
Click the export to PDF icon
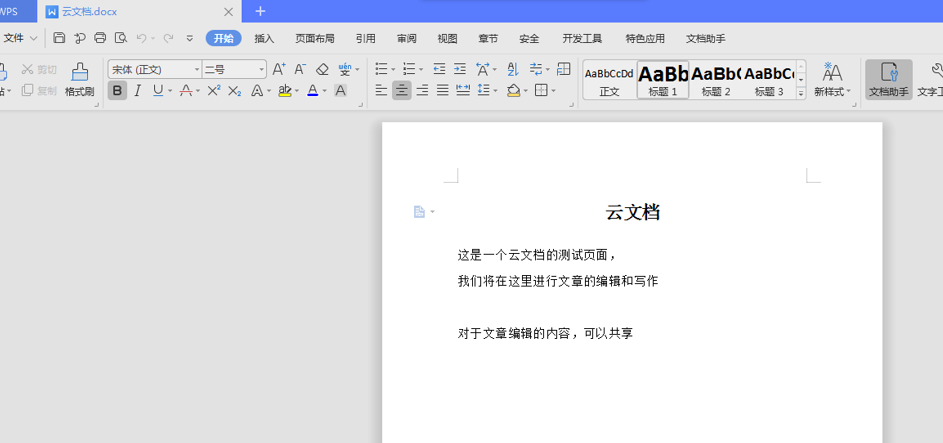tap(79, 38)
